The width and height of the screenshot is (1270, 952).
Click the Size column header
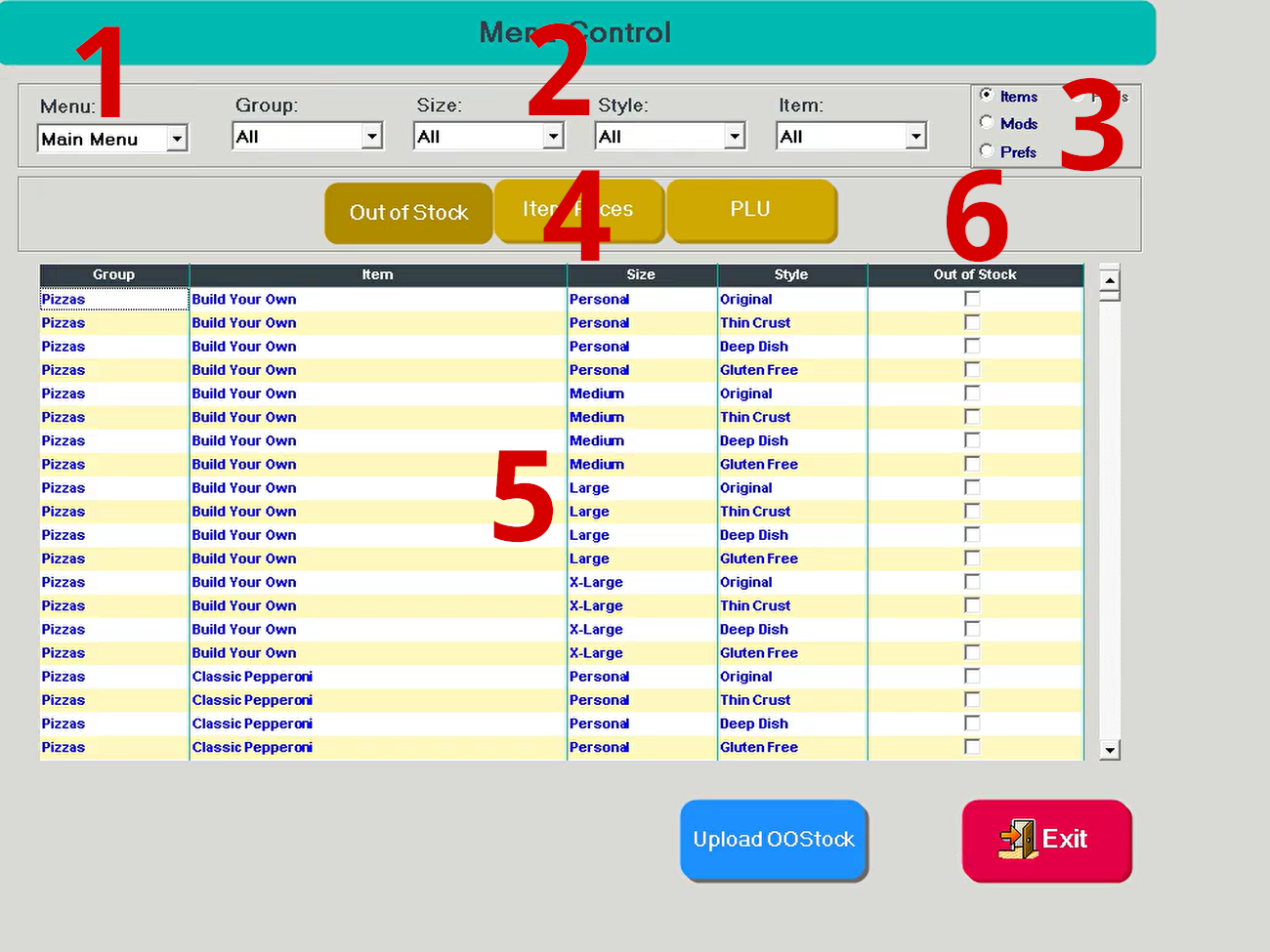pyautogui.click(x=642, y=274)
